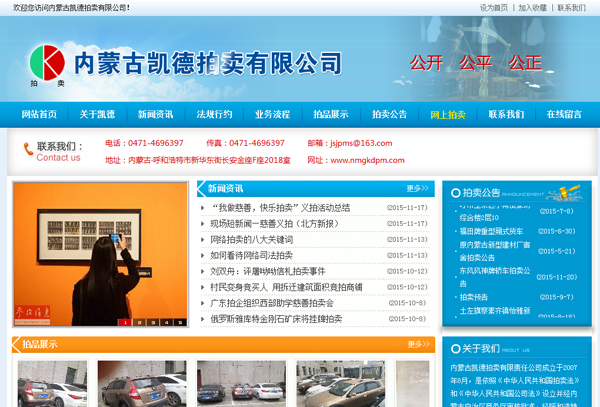Open news article 网络拍卖的八大关键词

coord(251,240)
